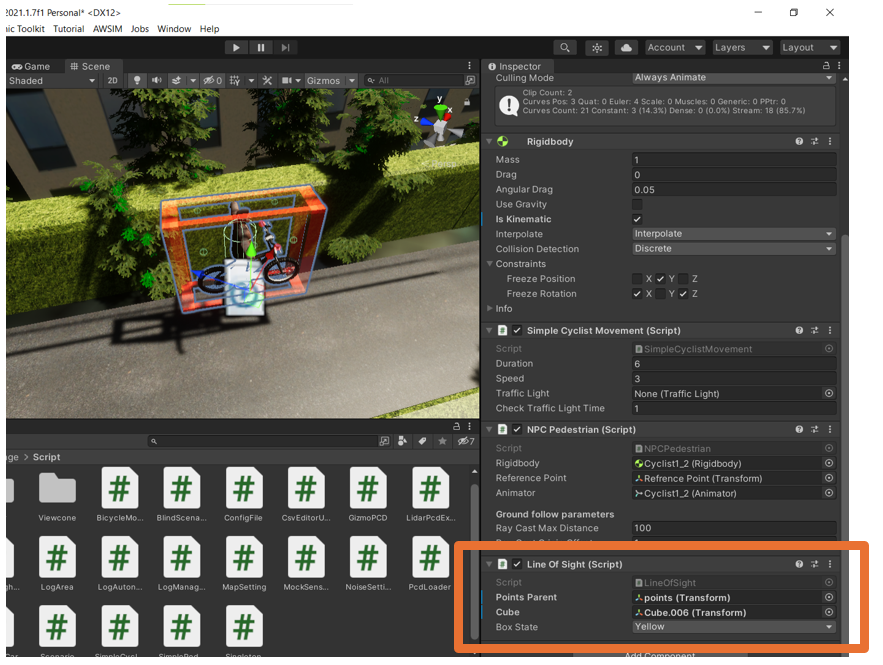Open the AWSIM menu
This screenshot has height=665, width=883.
106,29
